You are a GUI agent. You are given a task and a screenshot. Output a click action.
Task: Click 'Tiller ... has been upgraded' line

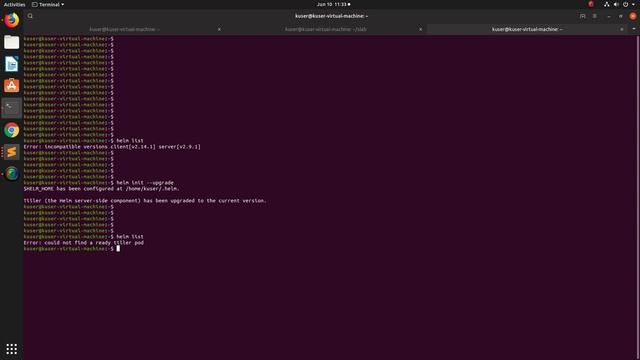(x=145, y=200)
